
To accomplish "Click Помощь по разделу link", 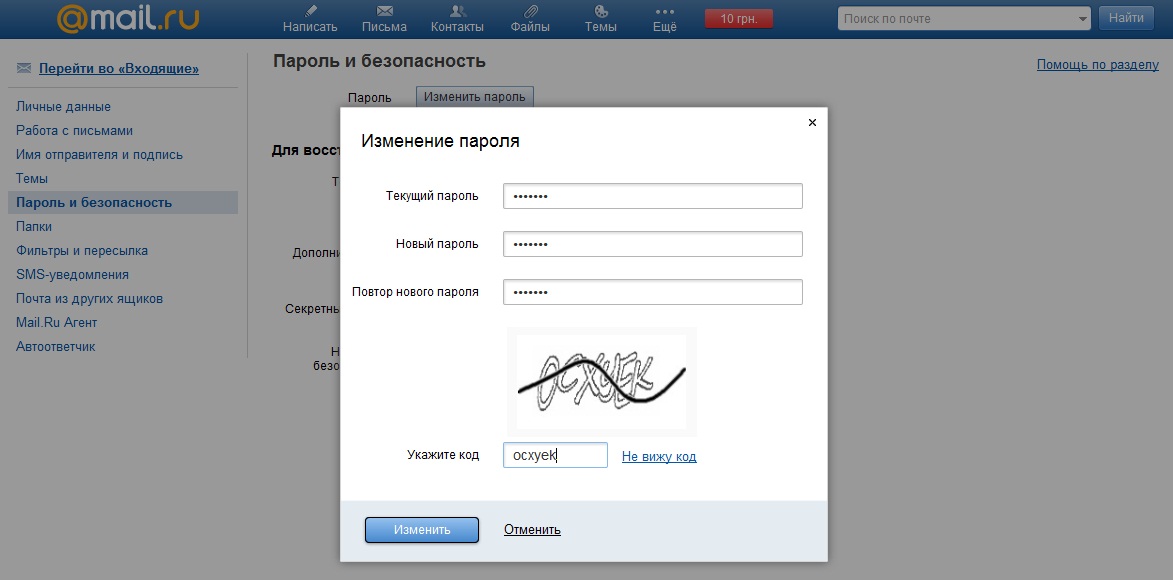I will 1097,64.
